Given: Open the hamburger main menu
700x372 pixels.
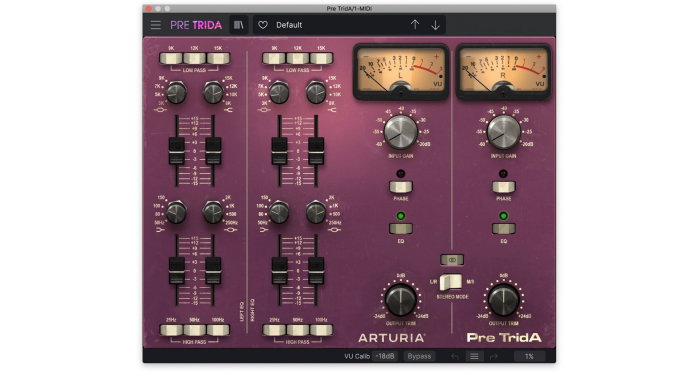Looking at the screenshot, I should point(155,25).
